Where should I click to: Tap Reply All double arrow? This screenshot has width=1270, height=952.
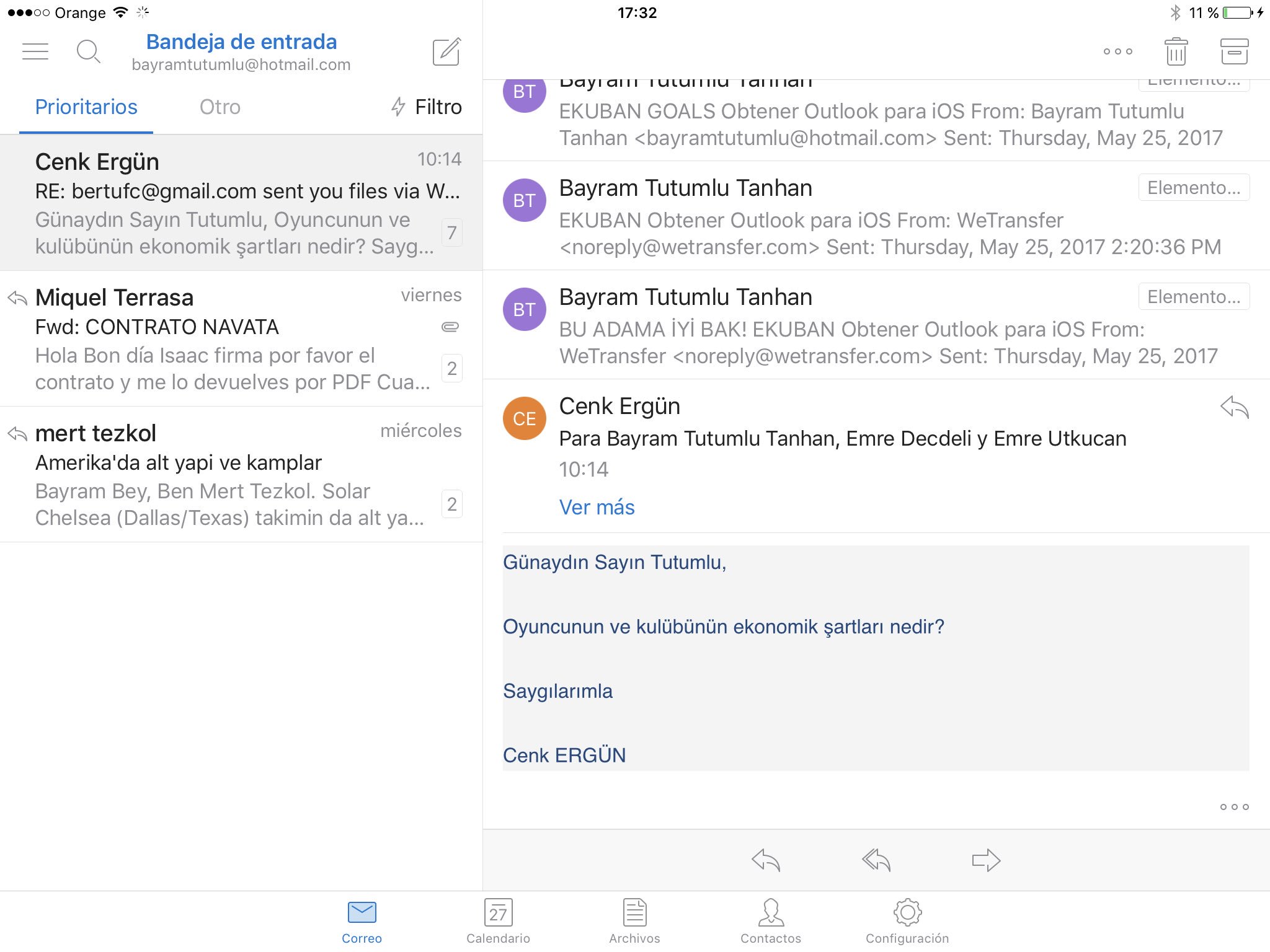[x=876, y=860]
